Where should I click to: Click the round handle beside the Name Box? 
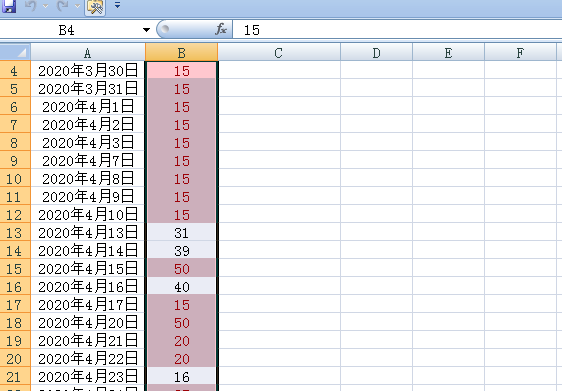(165, 29)
